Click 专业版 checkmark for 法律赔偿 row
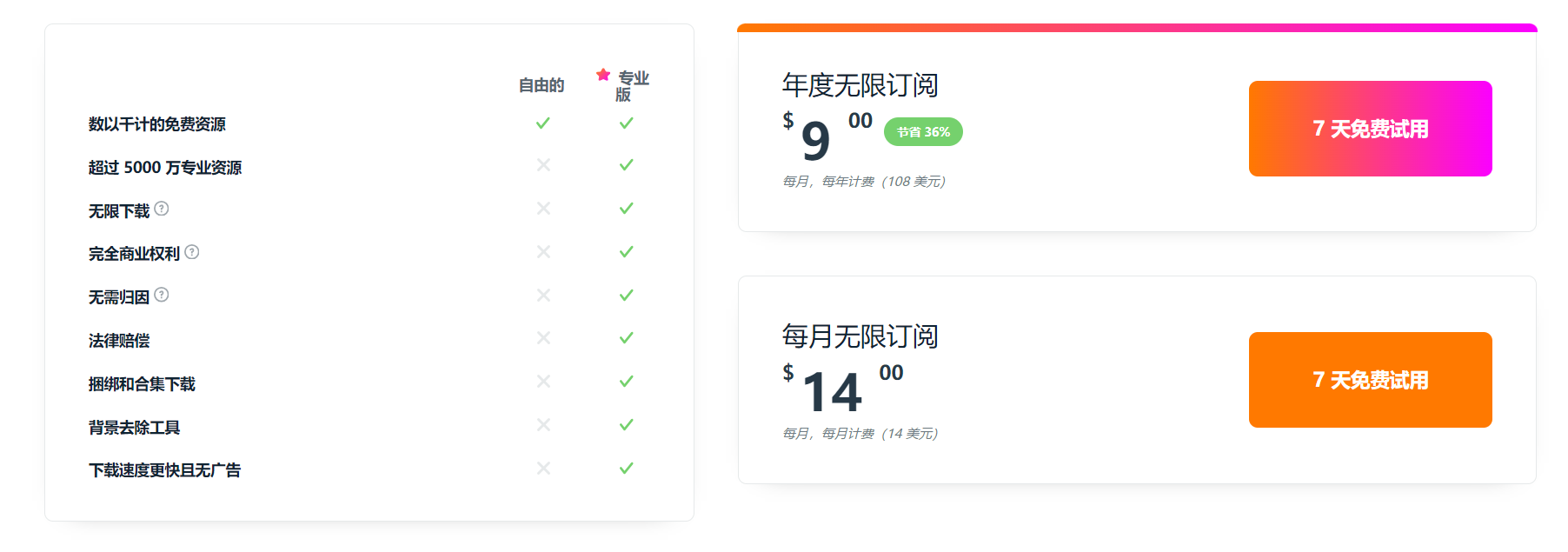 [626, 338]
